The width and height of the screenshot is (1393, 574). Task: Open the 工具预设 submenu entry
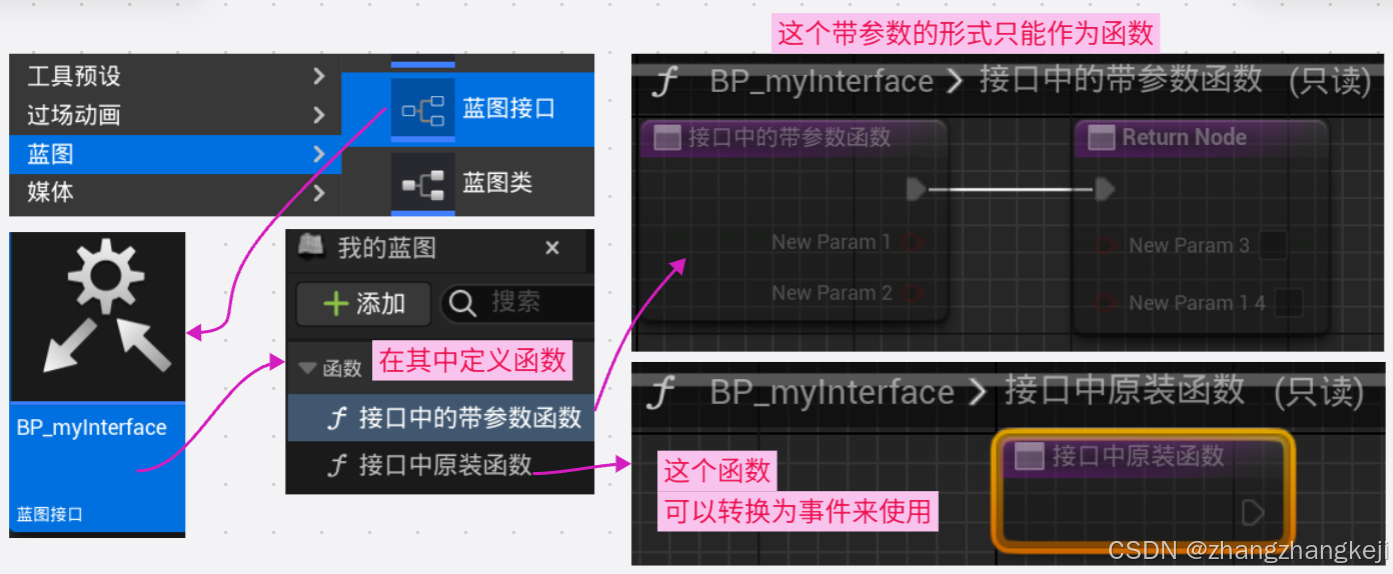pyautogui.click(x=176, y=76)
